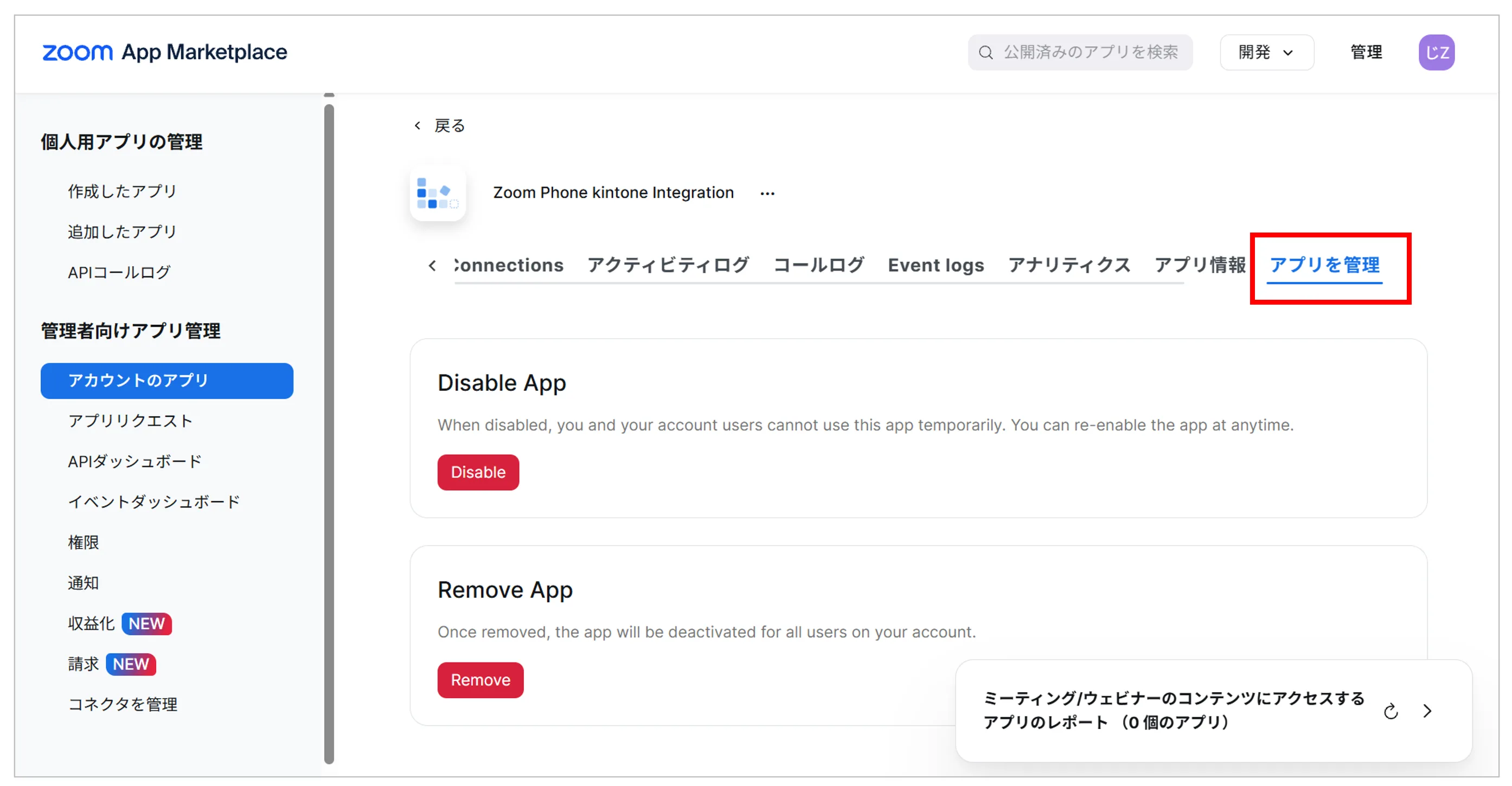Image resolution: width=1512 pixels, height=786 pixels.
Task: Select the Event logs tab
Action: click(x=936, y=265)
